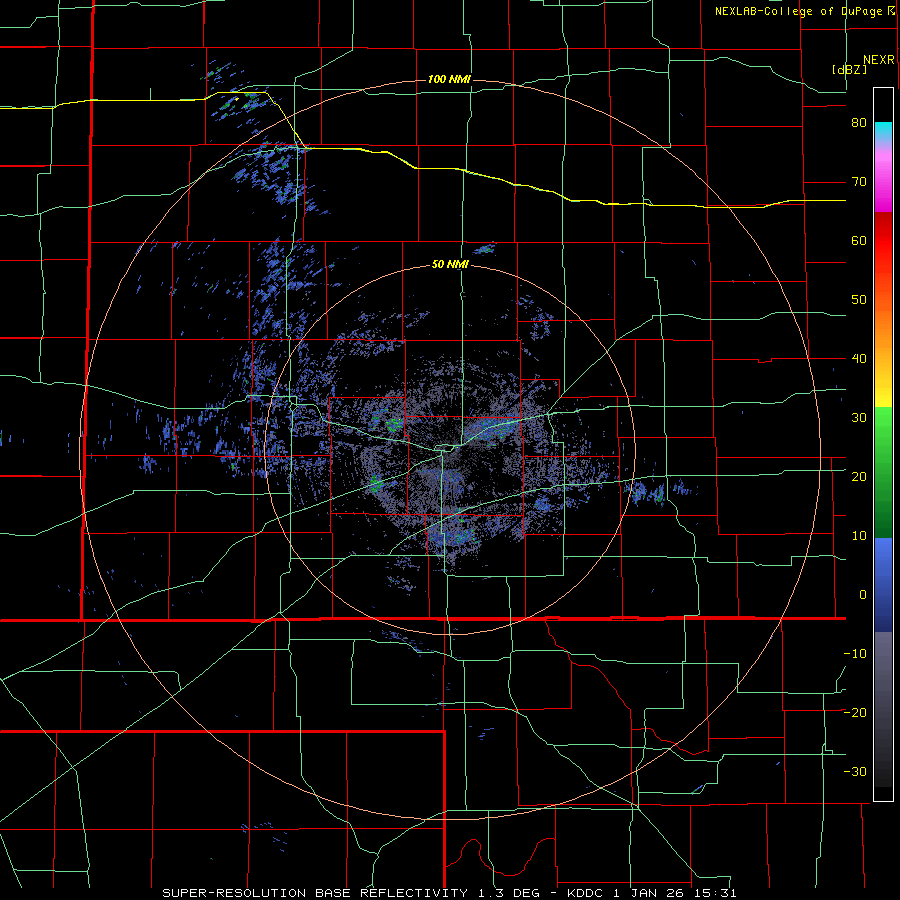Image resolution: width=900 pixels, height=900 pixels.
Task: Click the -30 value on the dBZ scale
Action: click(x=855, y=771)
